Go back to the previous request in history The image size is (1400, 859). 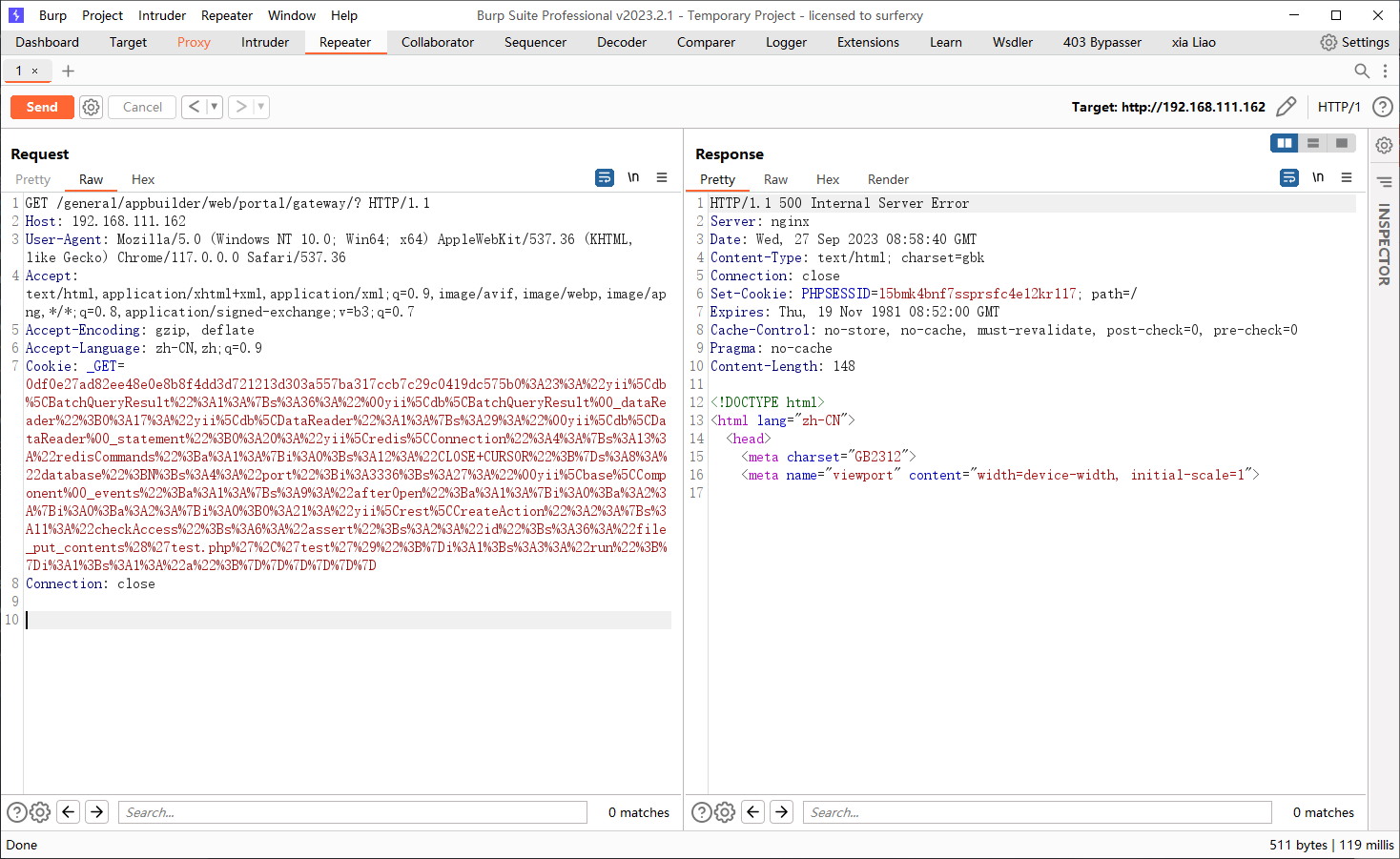point(194,107)
